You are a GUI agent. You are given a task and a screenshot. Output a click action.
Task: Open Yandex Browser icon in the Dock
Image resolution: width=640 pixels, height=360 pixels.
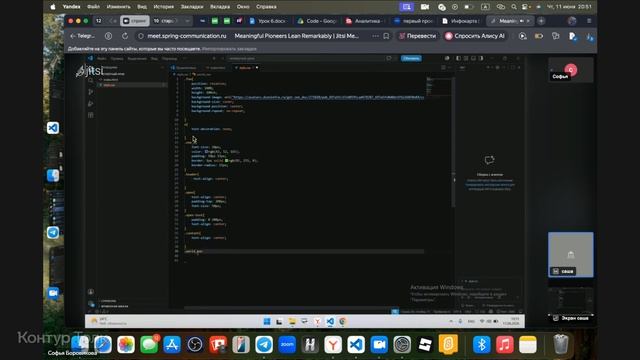coord(333,345)
